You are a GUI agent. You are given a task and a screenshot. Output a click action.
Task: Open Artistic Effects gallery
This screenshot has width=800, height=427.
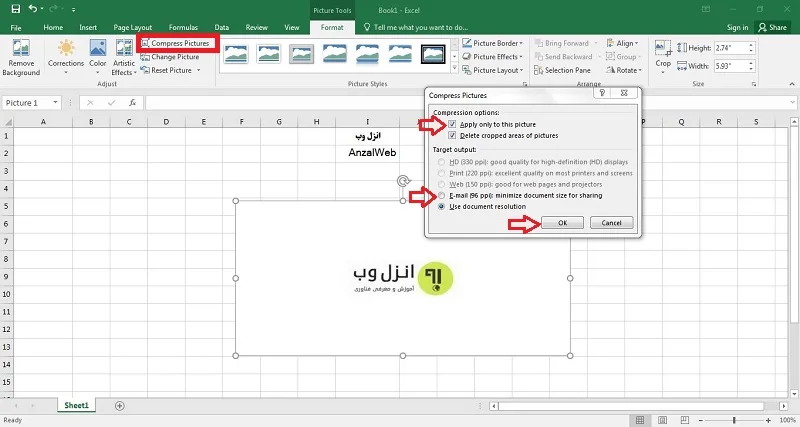point(124,57)
